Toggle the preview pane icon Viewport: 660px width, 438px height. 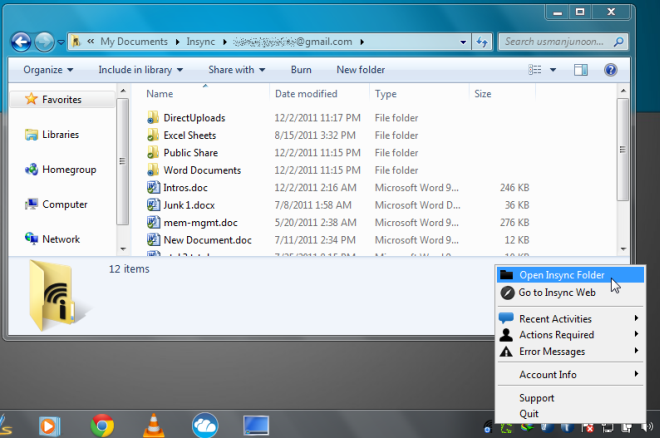tap(581, 70)
